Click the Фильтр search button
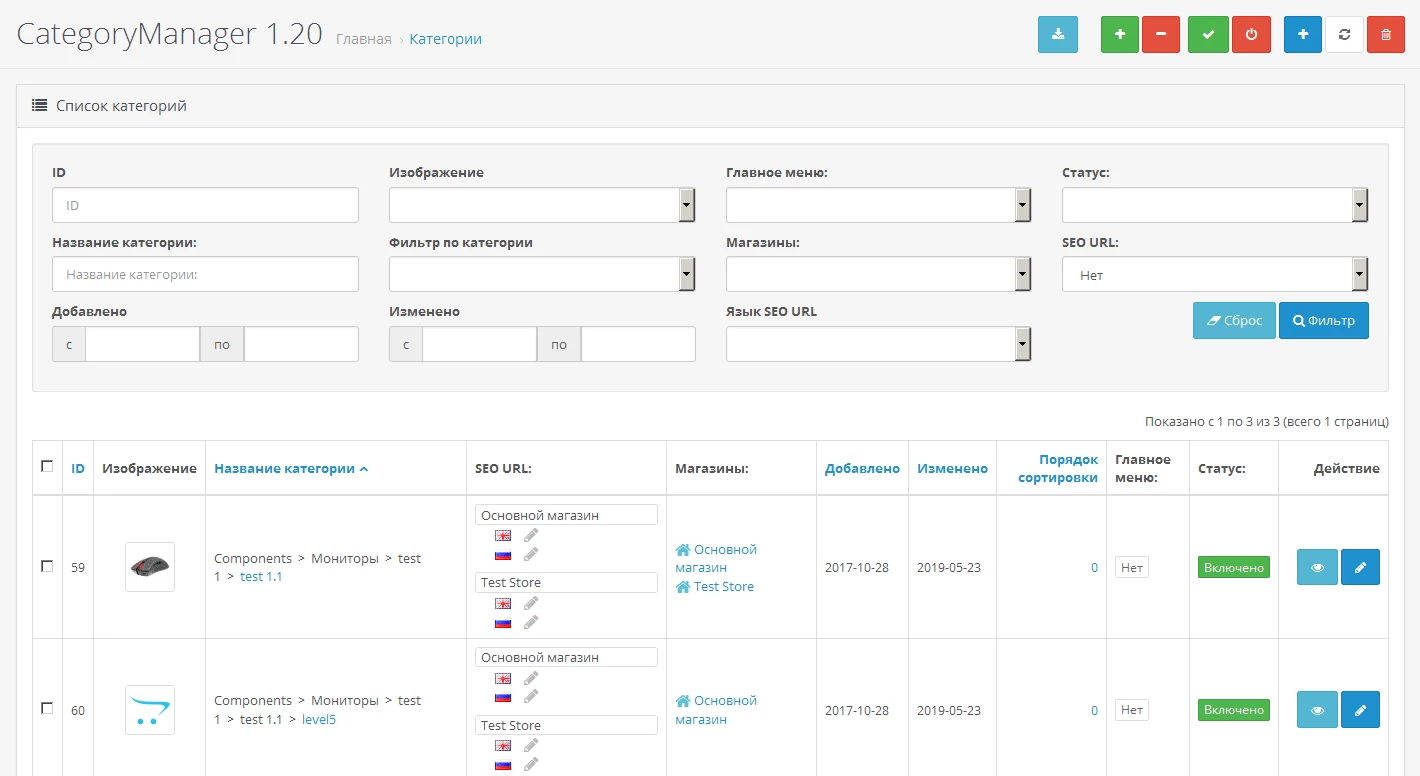The width and height of the screenshot is (1420, 776). point(1324,321)
